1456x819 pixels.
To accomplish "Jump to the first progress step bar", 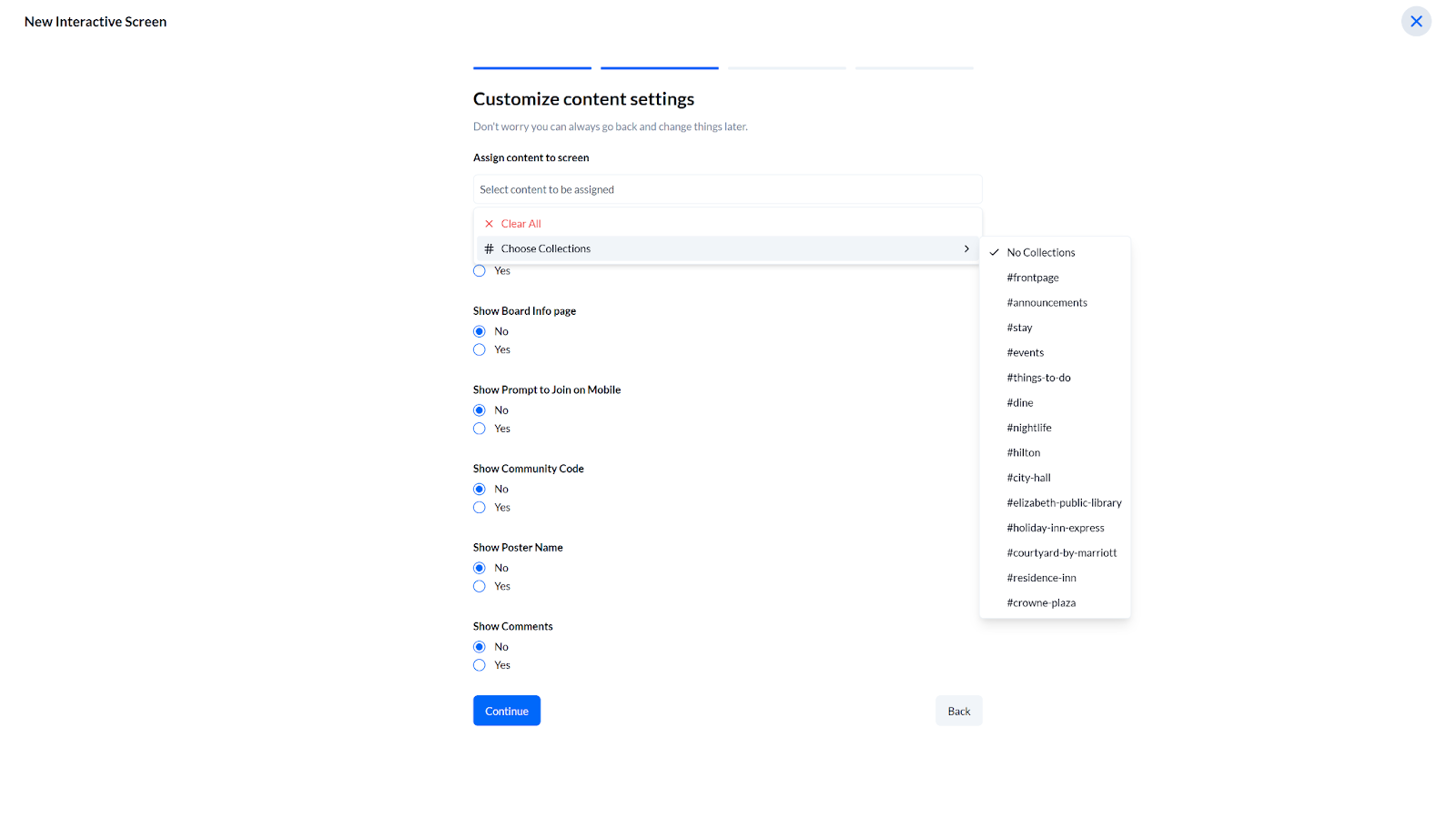I will (x=532, y=68).
